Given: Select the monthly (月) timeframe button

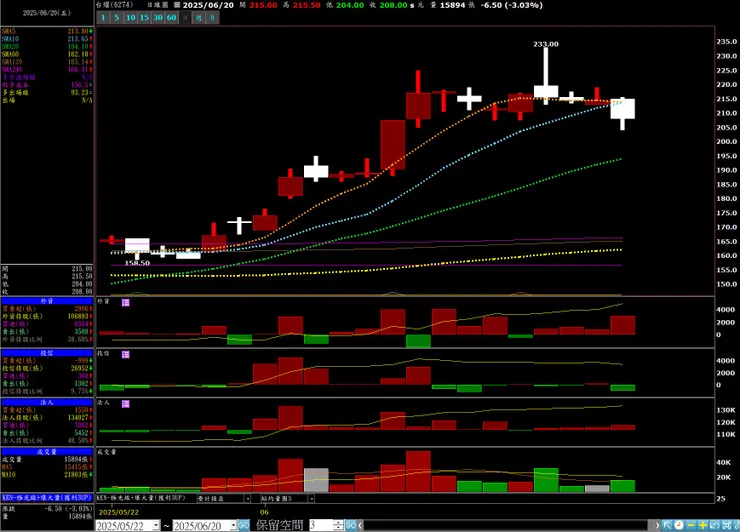Looking at the screenshot, I should pos(212,18).
